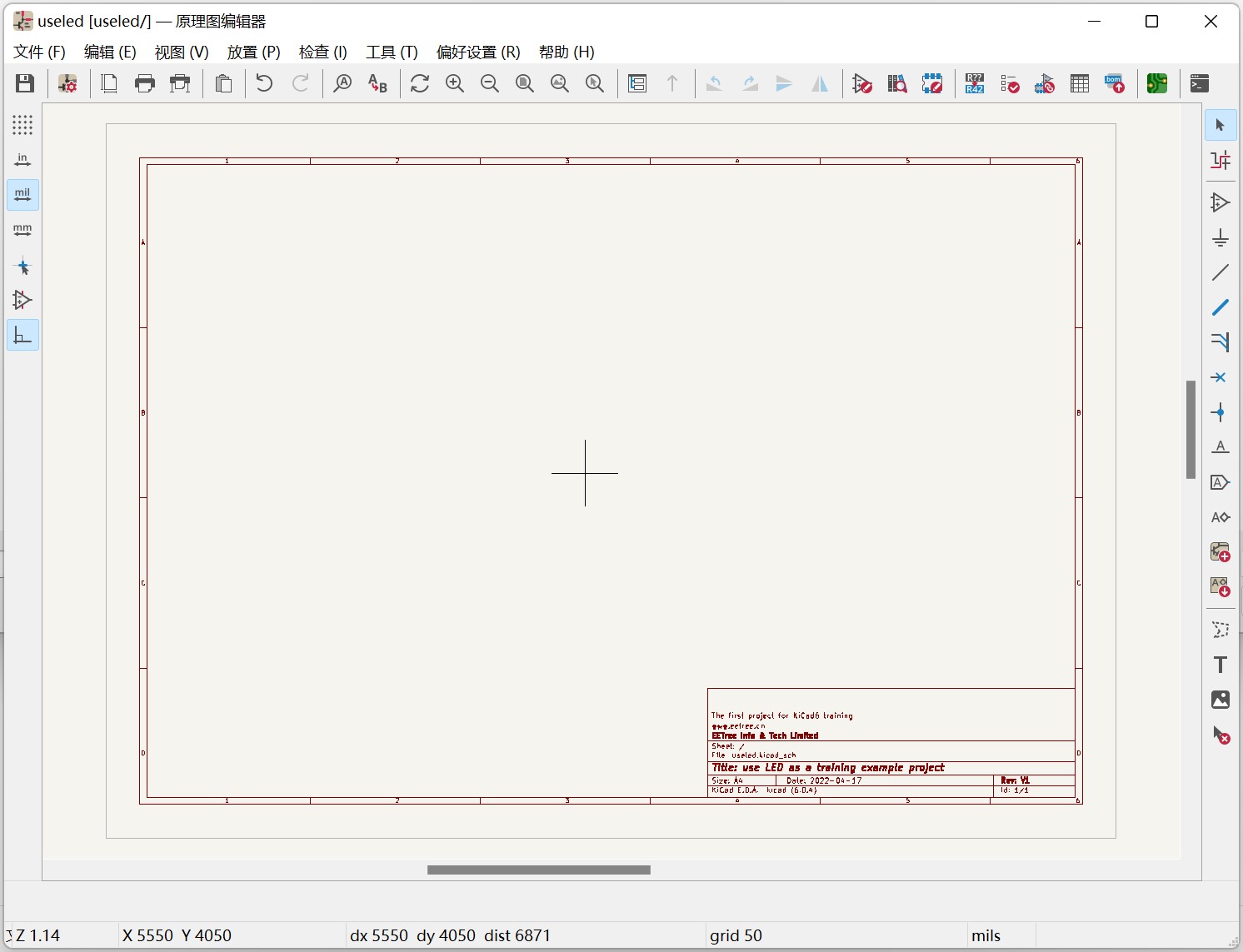Add a global label tool
Screen dimensions: 1243x952
[x=1221, y=482]
